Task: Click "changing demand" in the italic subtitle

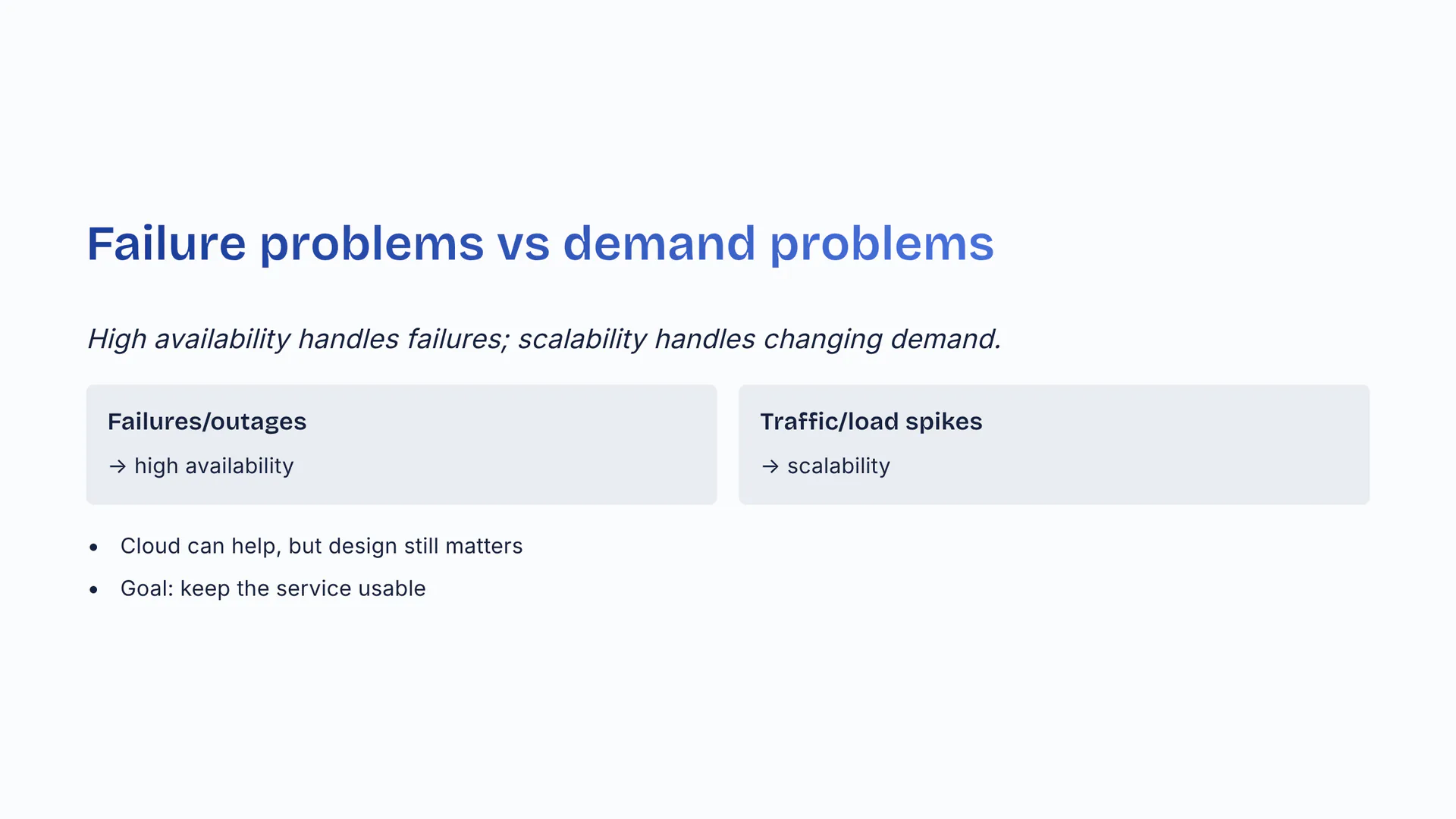Action: click(881, 339)
